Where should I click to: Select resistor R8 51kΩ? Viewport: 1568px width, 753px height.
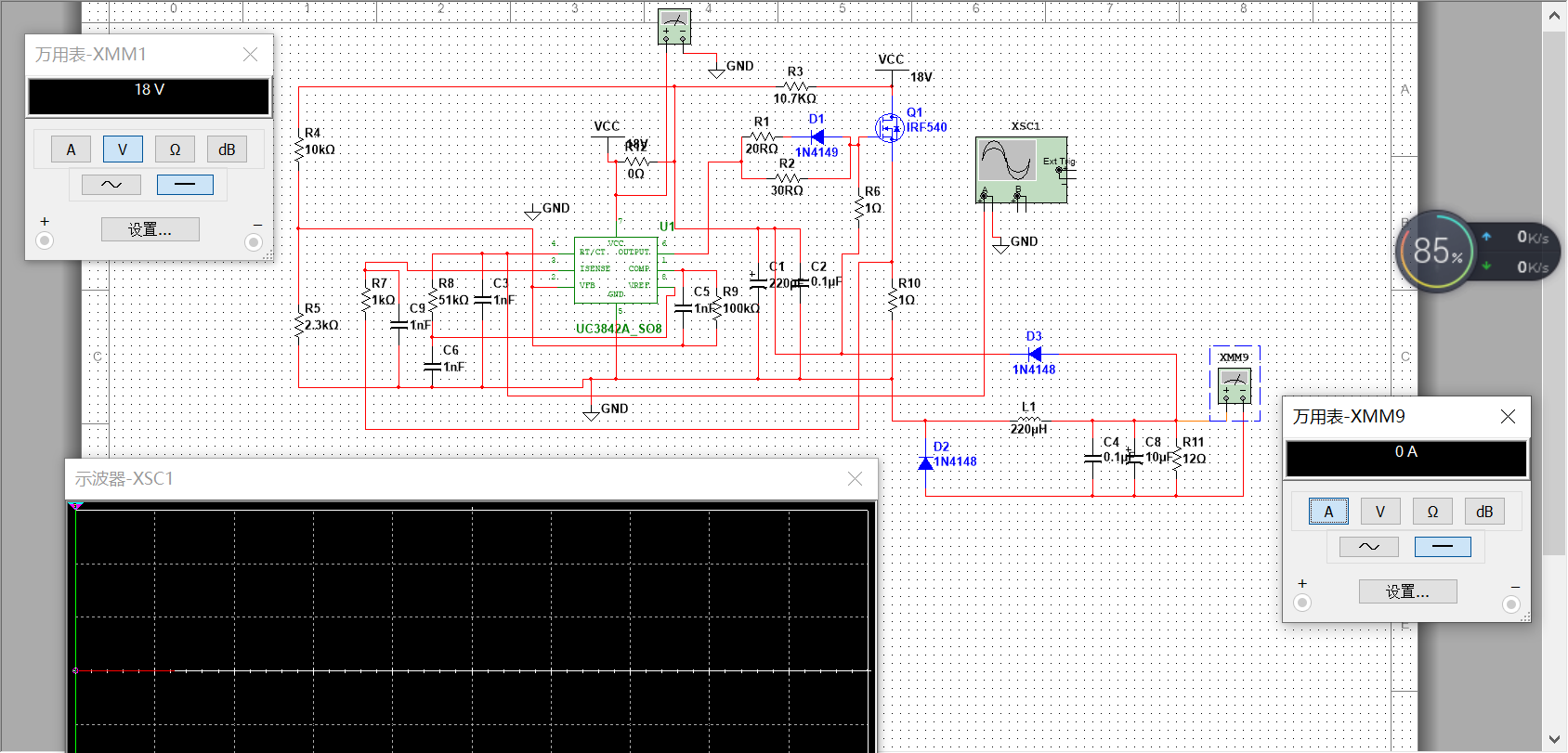pyautogui.click(x=433, y=299)
